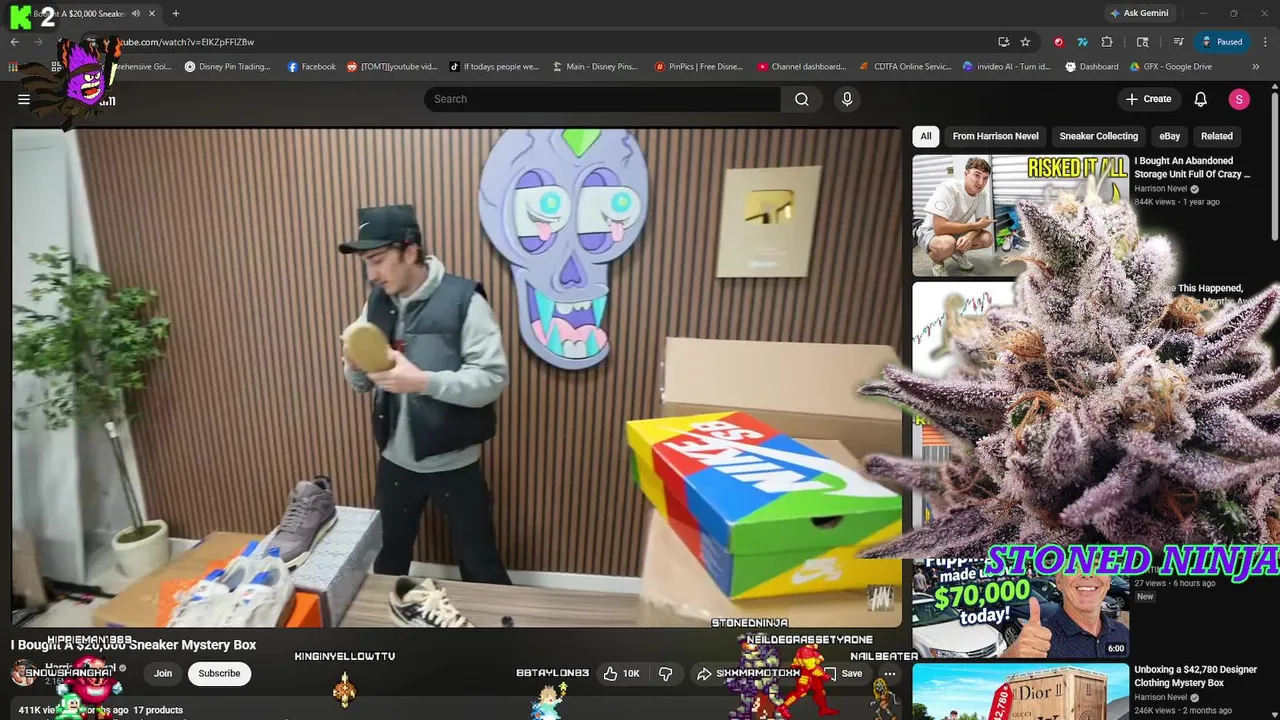Subscribe to the channel
1280x720 pixels.
[219, 674]
